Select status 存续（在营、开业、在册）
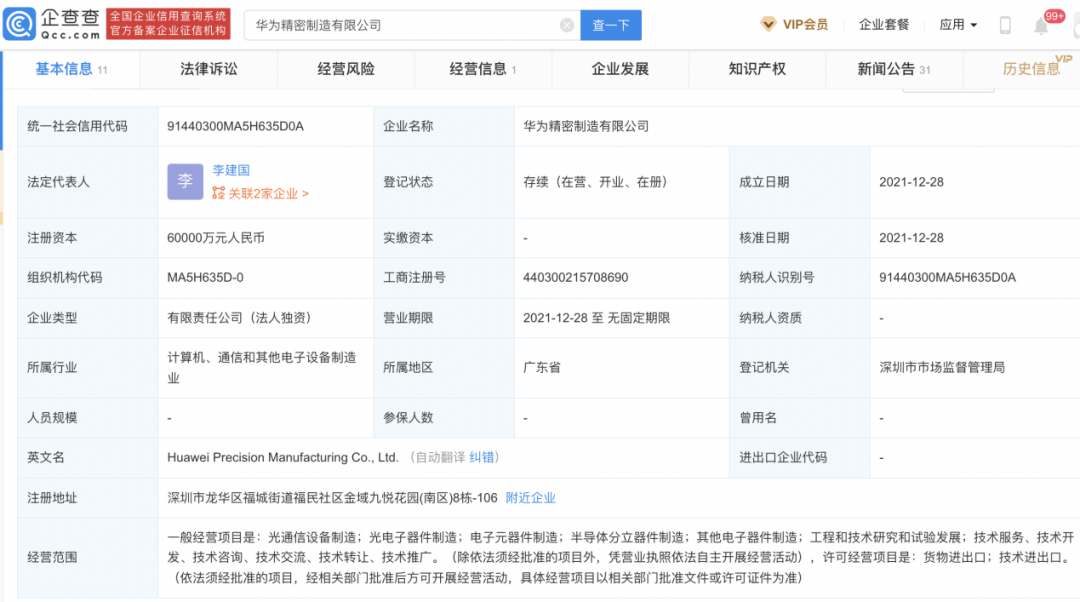Image resolution: width=1080 pixels, height=602 pixels. (x=595, y=182)
